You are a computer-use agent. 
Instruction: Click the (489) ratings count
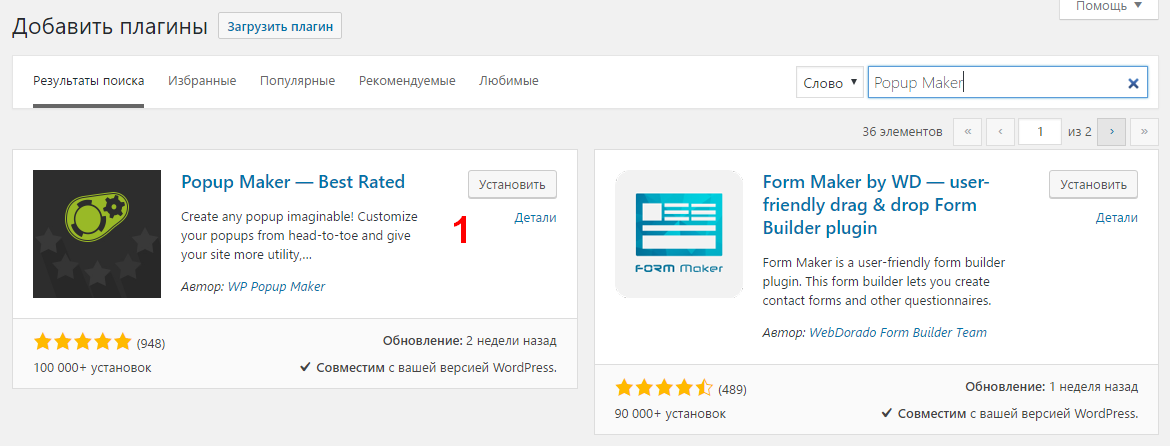(x=732, y=389)
